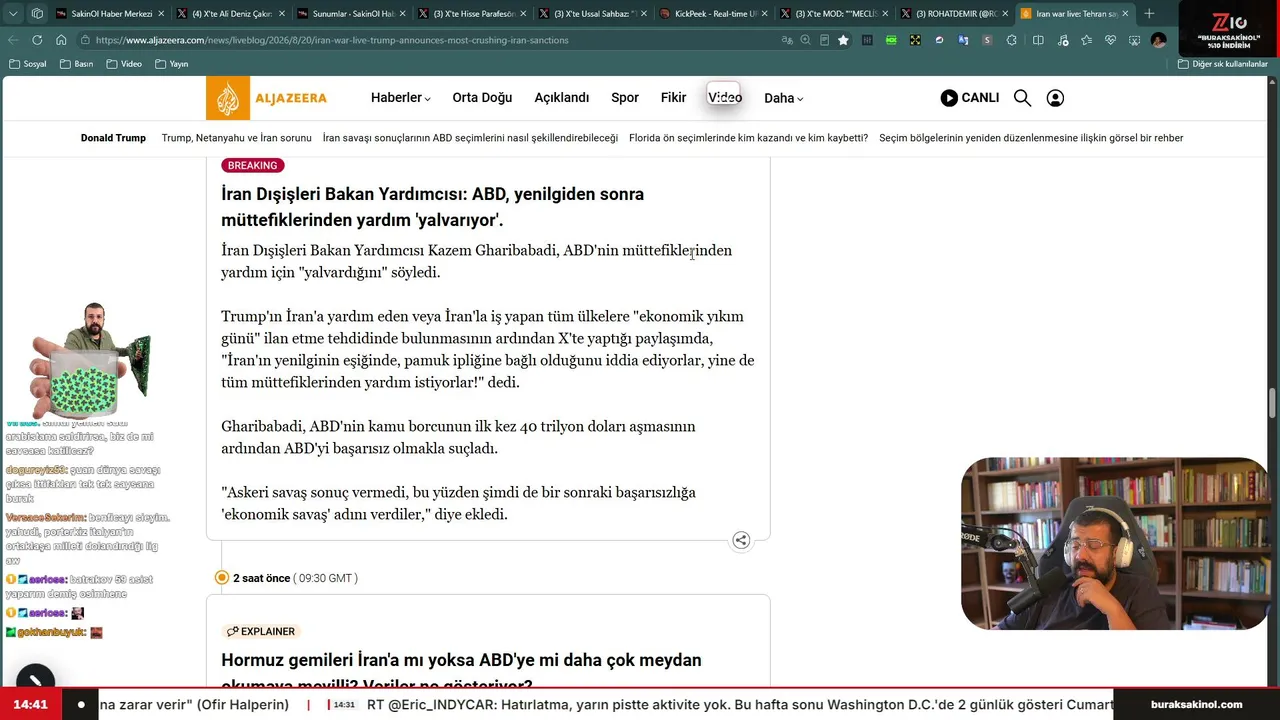Open the Extensions puzzle piece menu
Screen dimensions: 1280x720
point(1012,40)
